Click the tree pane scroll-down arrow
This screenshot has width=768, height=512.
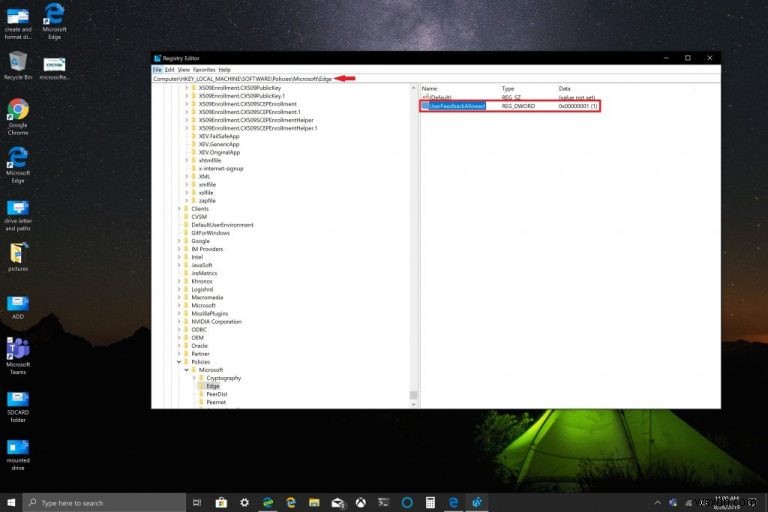click(x=414, y=404)
